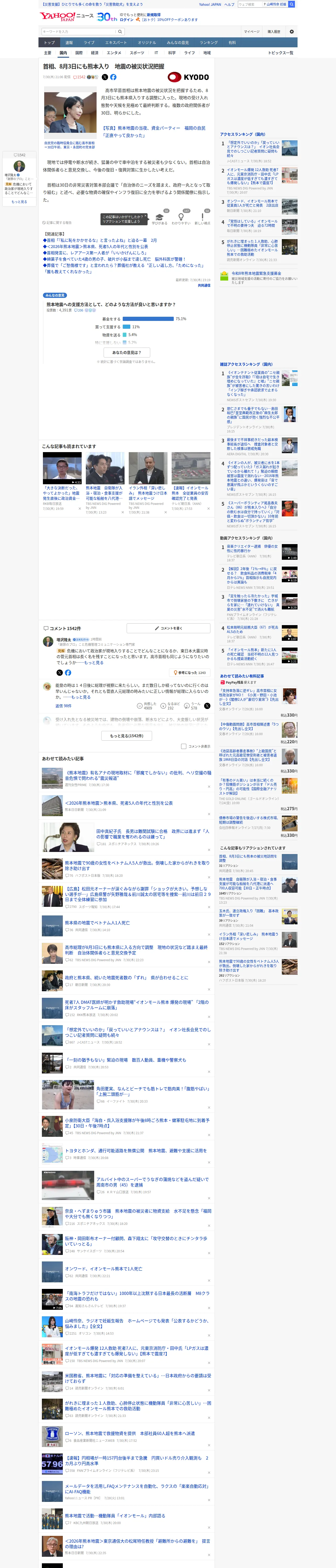Open first recommended video thumbnail with 4:33 duration
The height and width of the screenshot is (1568, 336).
tap(62, 468)
